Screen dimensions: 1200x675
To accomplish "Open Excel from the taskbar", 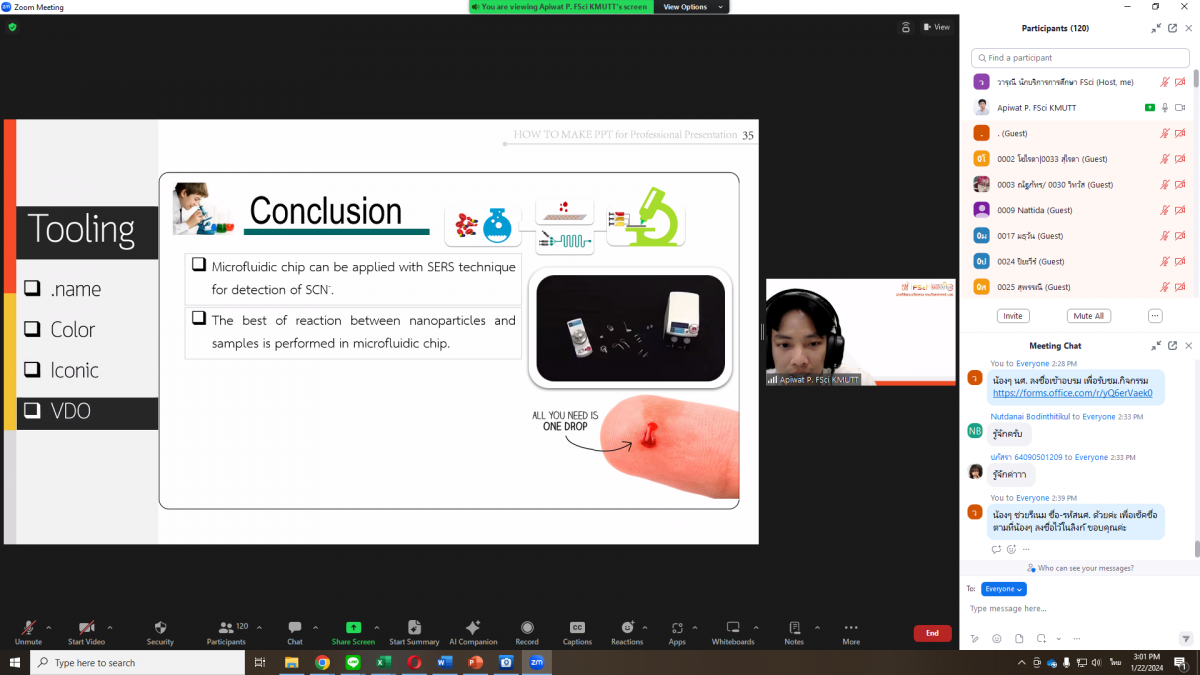I will [x=384, y=662].
